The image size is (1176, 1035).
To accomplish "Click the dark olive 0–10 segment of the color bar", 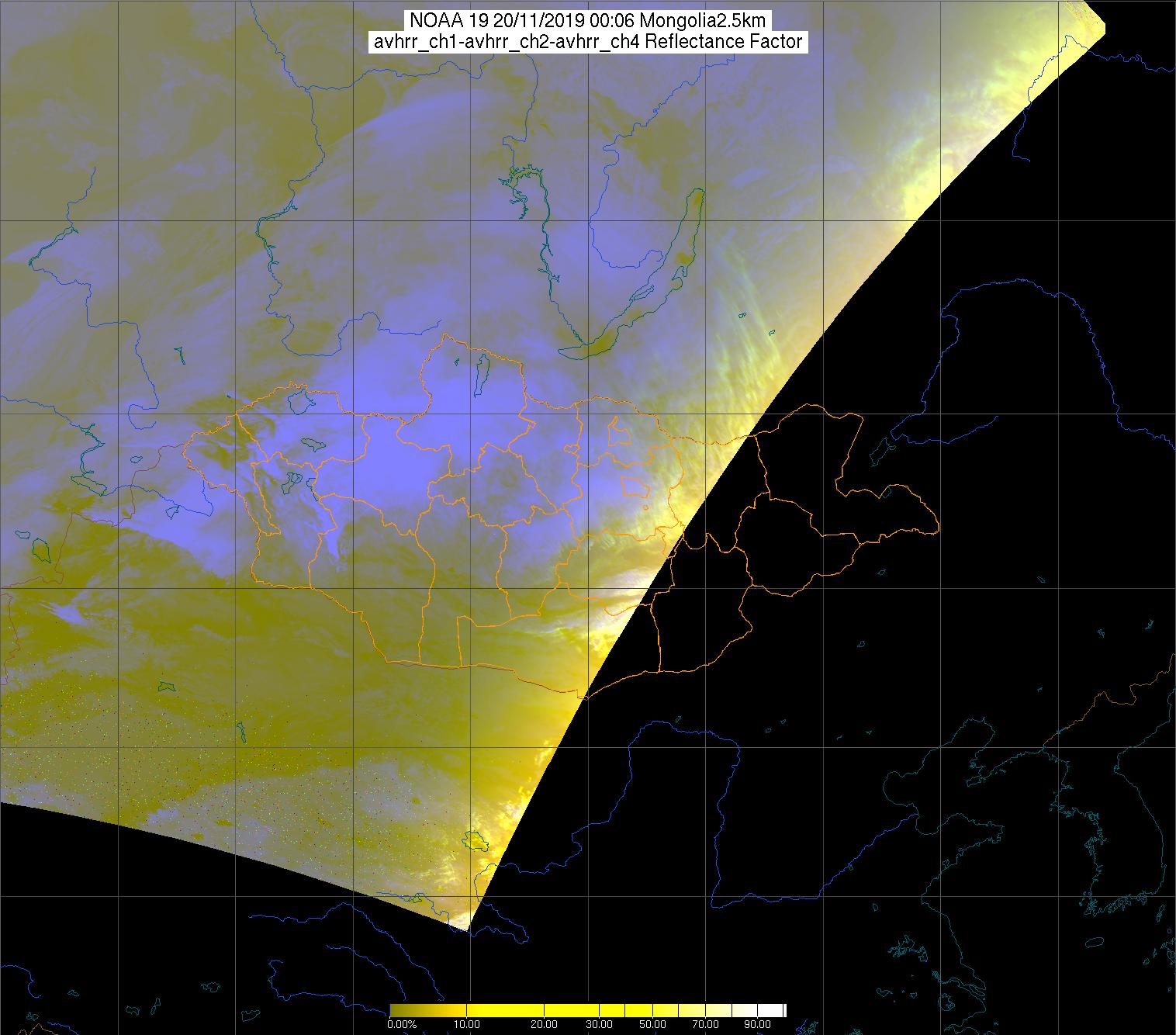I will tap(428, 1010).
